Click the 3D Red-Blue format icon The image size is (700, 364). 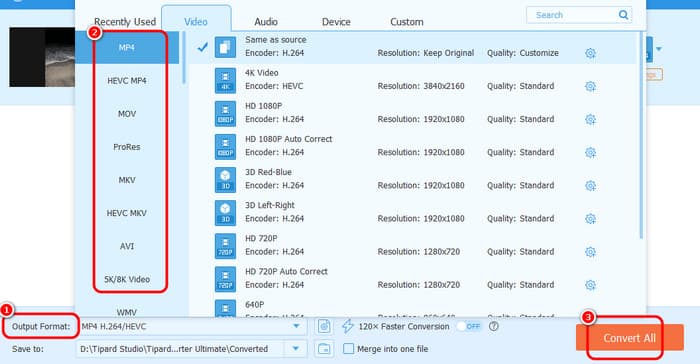click(x=225, y=180)
